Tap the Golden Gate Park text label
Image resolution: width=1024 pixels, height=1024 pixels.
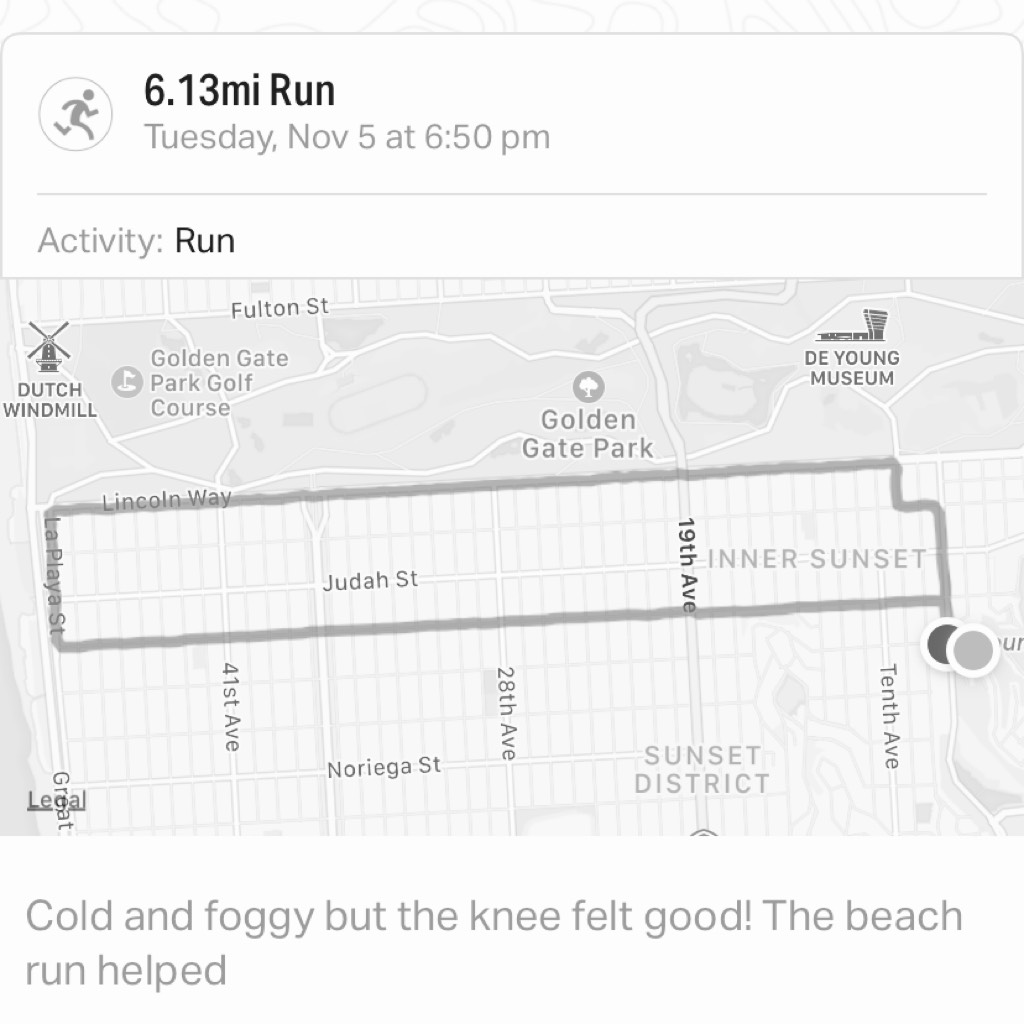pos(588,434)
